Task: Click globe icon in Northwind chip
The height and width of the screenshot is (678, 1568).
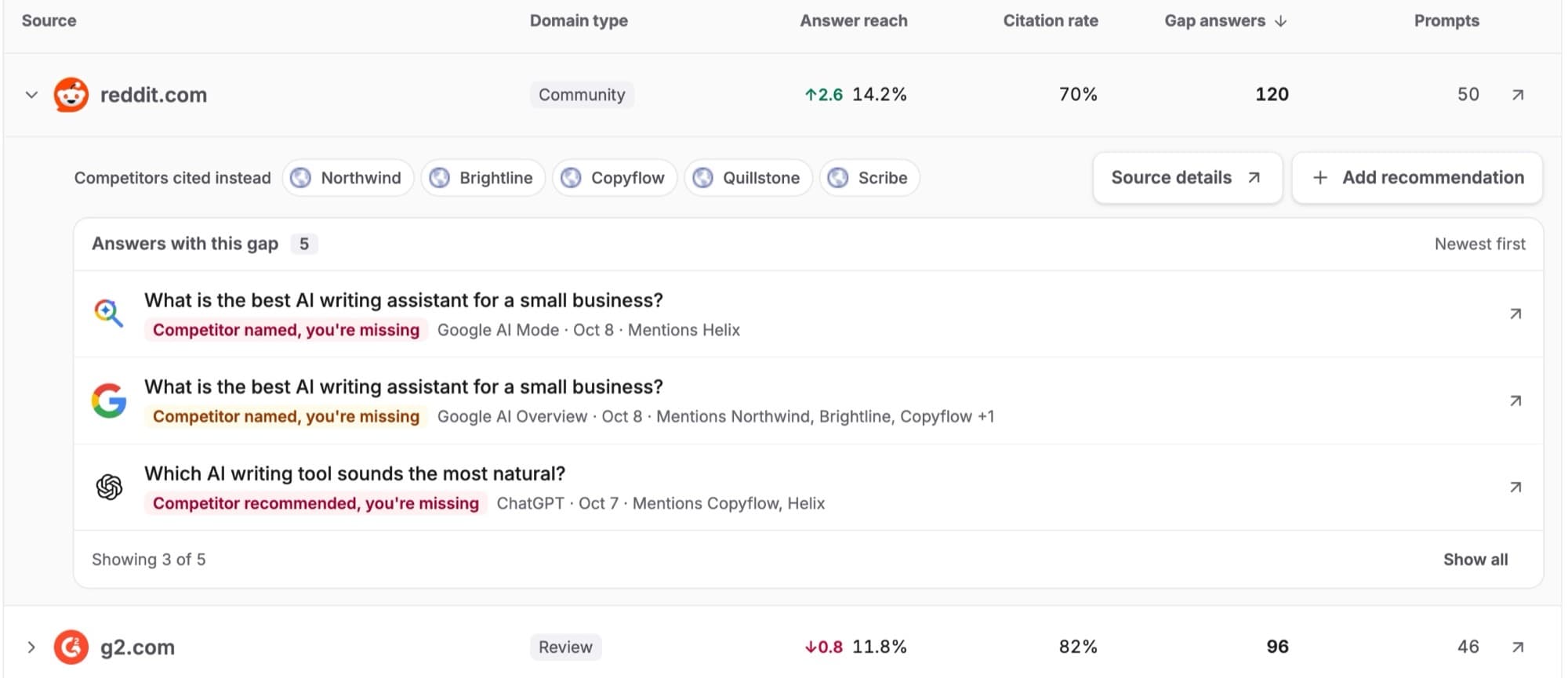Action: point(301,178)
